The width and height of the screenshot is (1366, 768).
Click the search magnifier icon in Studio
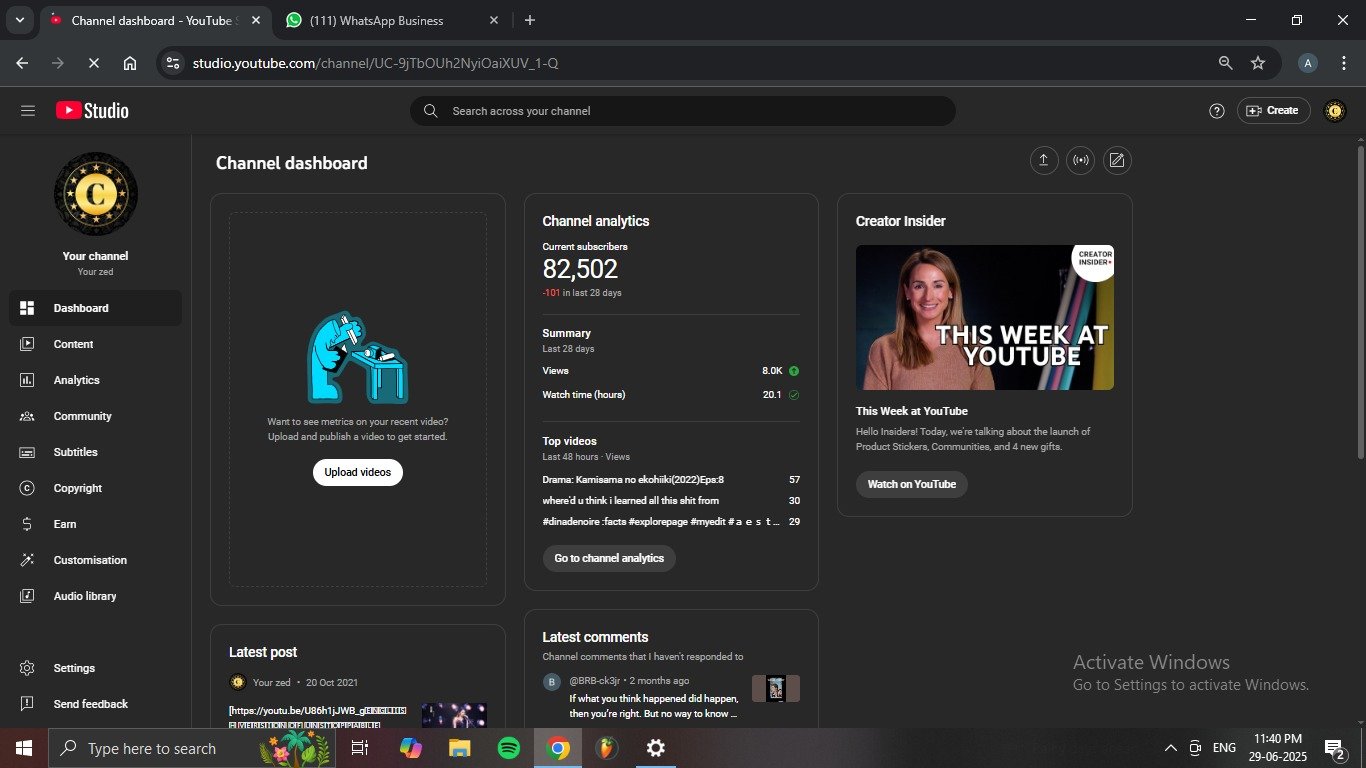coord(430,111)
